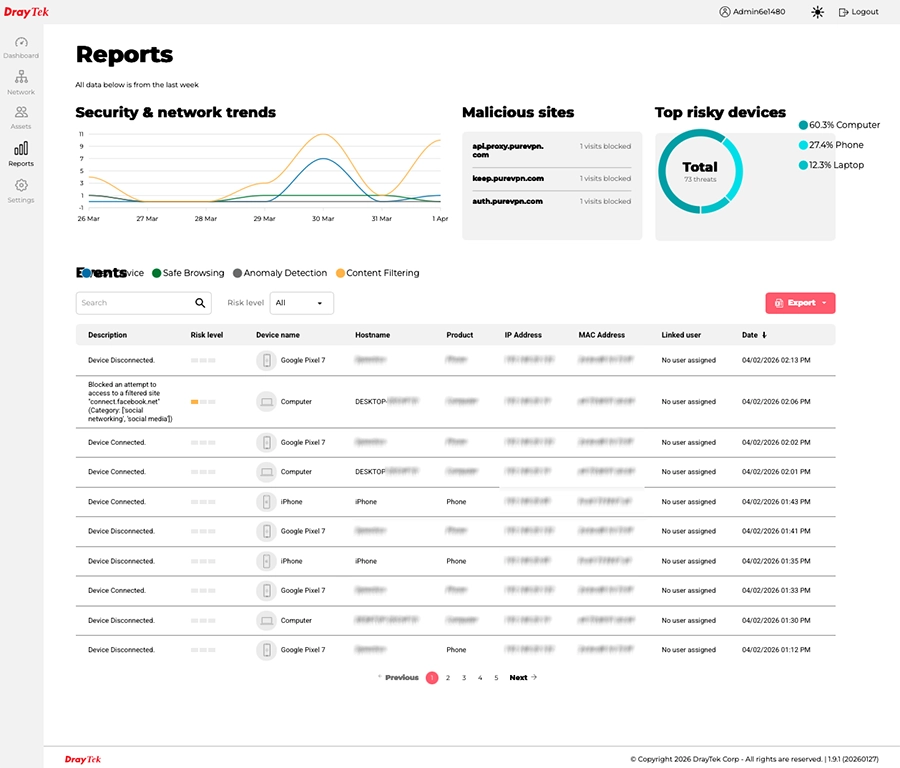The image size is (900, 768).
Task: Click the magnifier search icon
Action: [x=200, y=303]
